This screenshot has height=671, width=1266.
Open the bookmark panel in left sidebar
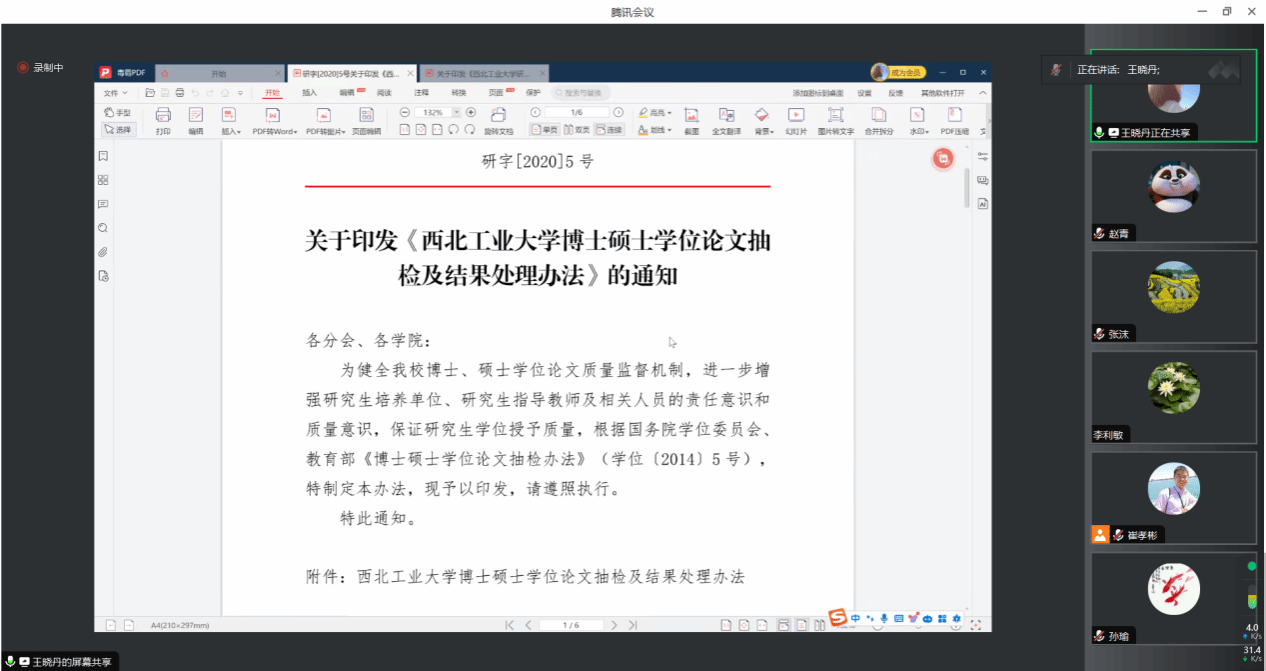tap(103, 156)
